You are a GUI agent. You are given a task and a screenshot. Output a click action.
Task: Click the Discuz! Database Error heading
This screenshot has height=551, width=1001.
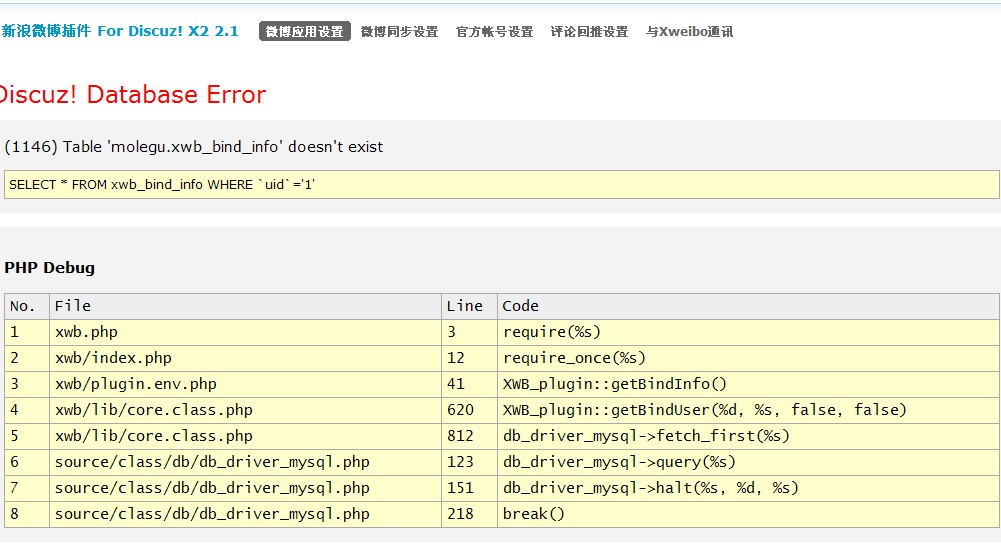tap(132, 94)
